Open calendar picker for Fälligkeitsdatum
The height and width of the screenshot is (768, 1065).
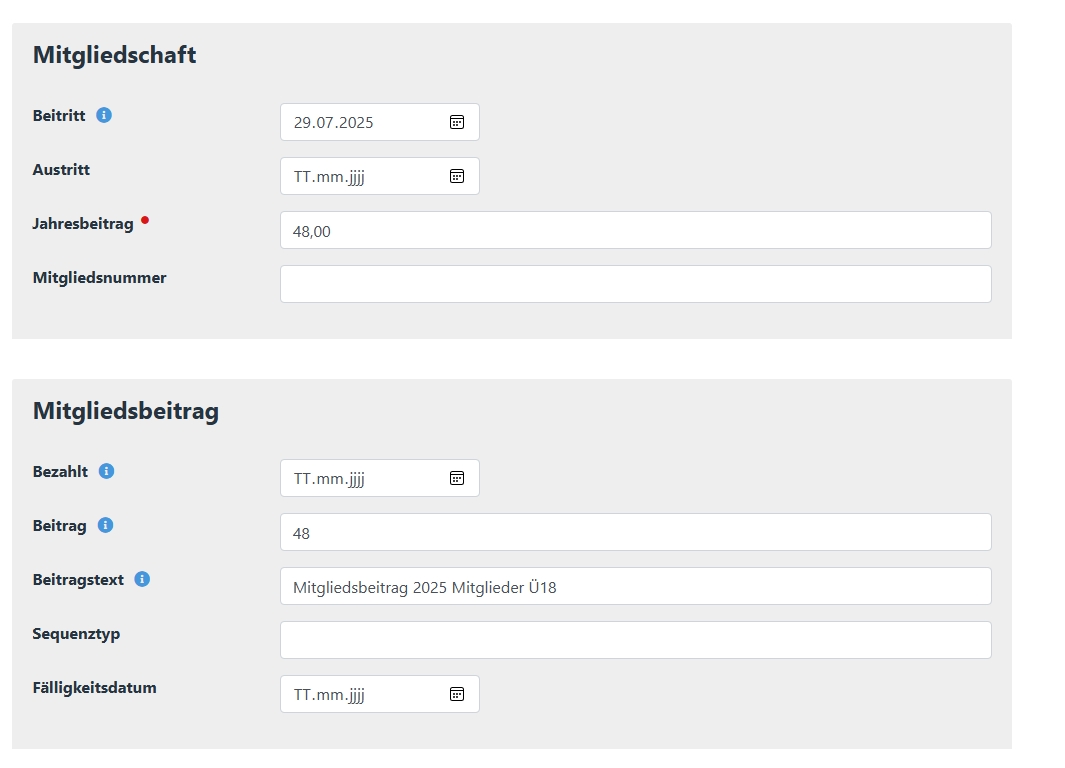coord(457,694)
